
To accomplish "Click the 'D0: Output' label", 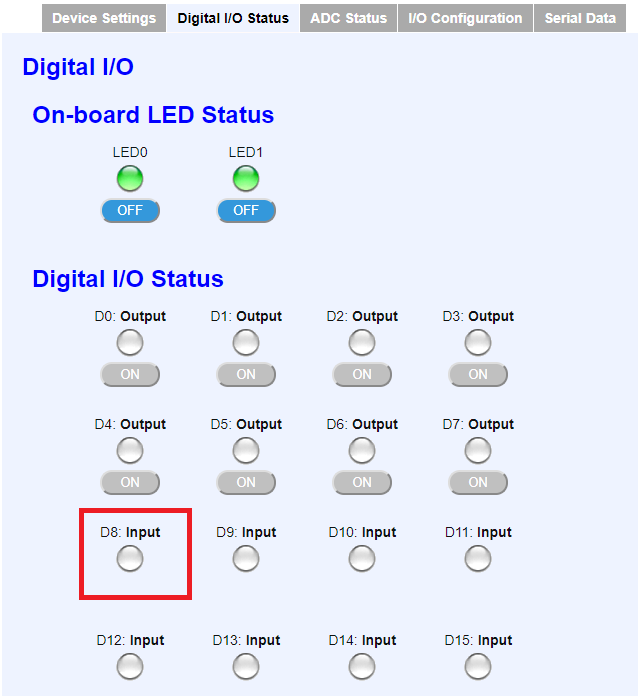I will tap(130, 316).
